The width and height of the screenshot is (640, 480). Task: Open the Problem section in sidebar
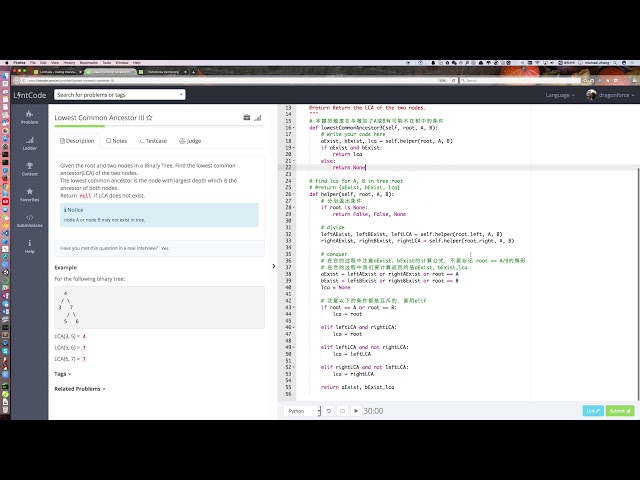point(30,117)
